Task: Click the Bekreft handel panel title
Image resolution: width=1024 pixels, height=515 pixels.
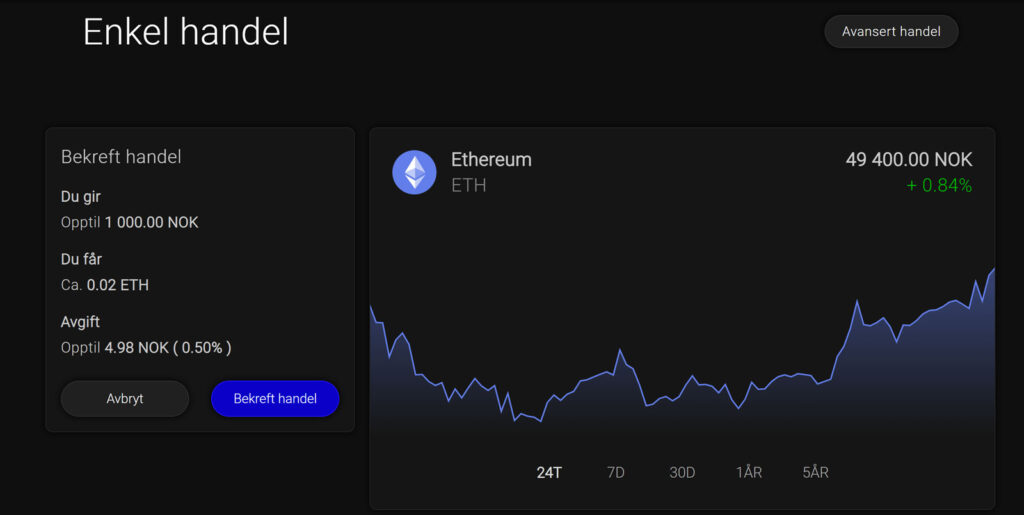Action: [x=121, y=157]
